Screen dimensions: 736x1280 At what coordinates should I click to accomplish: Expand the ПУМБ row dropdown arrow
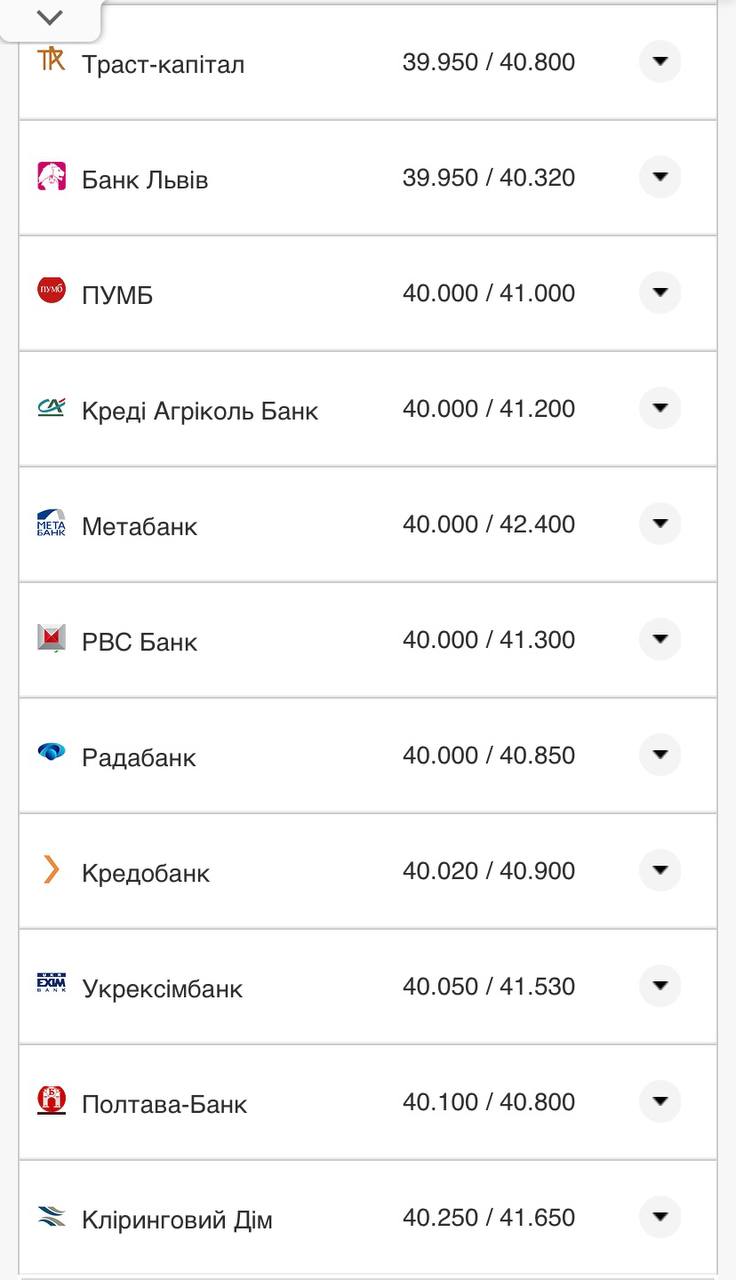click(660, 293)
